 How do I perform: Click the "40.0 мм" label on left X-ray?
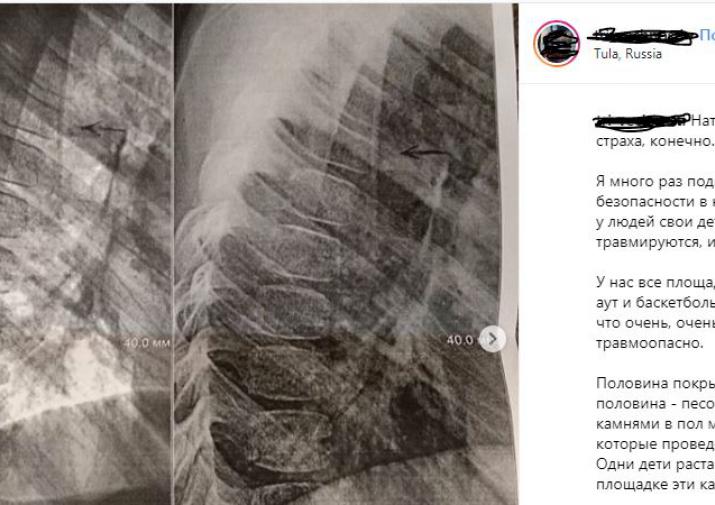pyautogui.click(x=147, y=343)
